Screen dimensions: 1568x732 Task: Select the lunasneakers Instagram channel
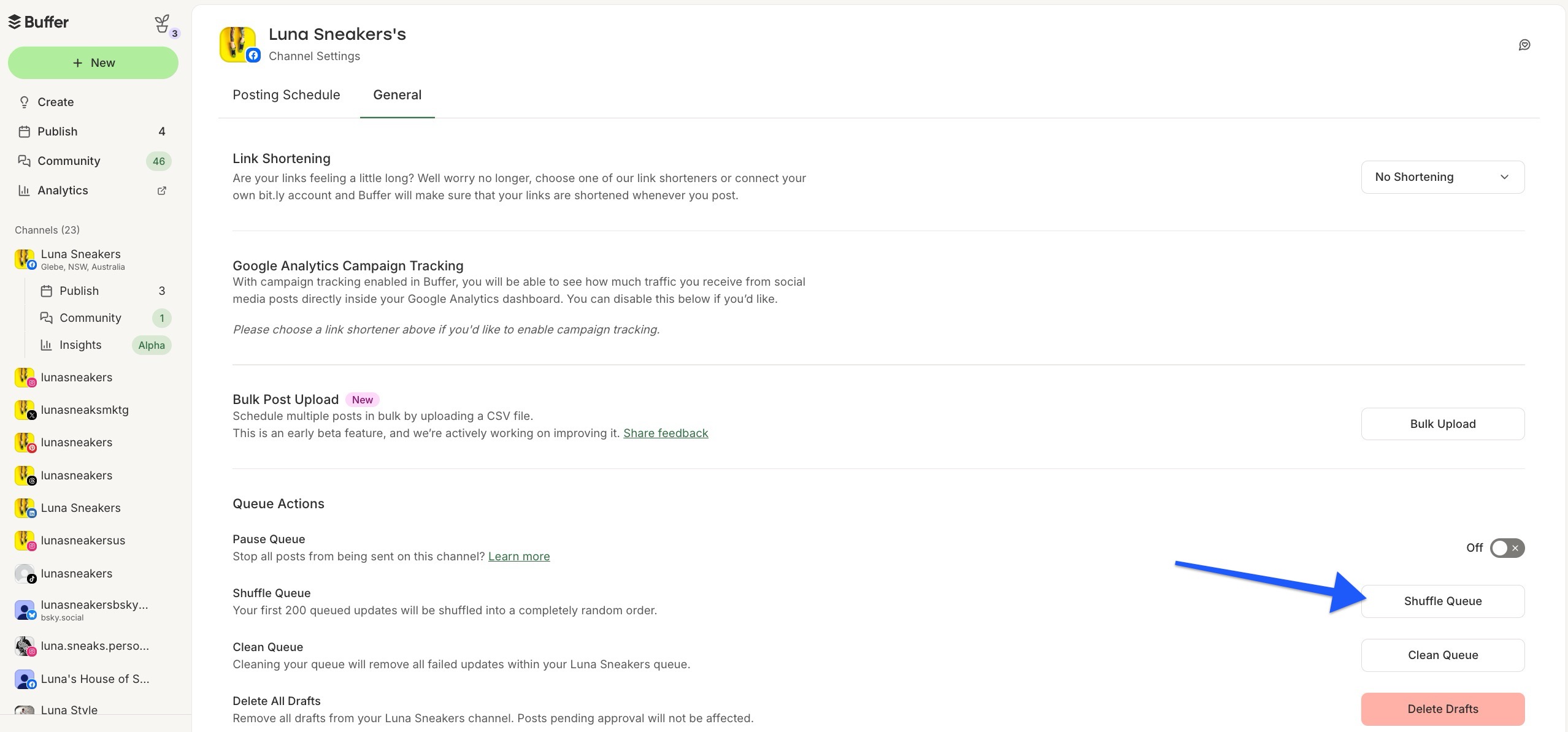(76, 377)
